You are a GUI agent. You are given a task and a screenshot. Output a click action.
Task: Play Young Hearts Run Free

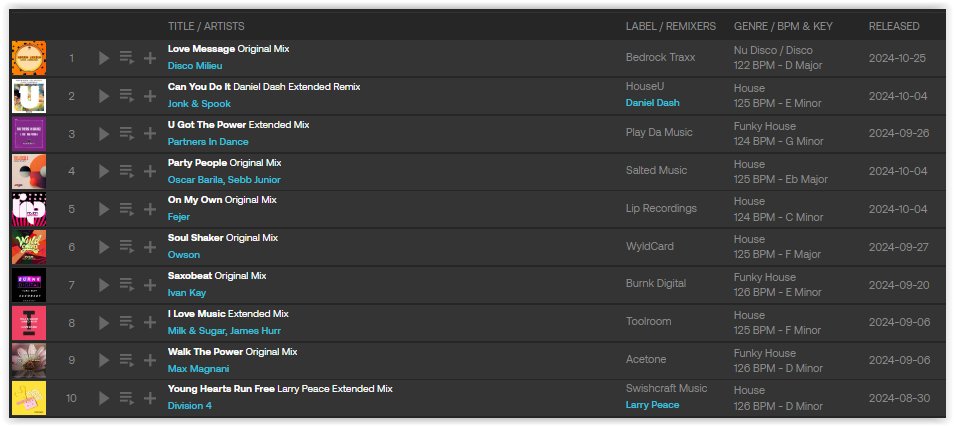coord(104,398)
